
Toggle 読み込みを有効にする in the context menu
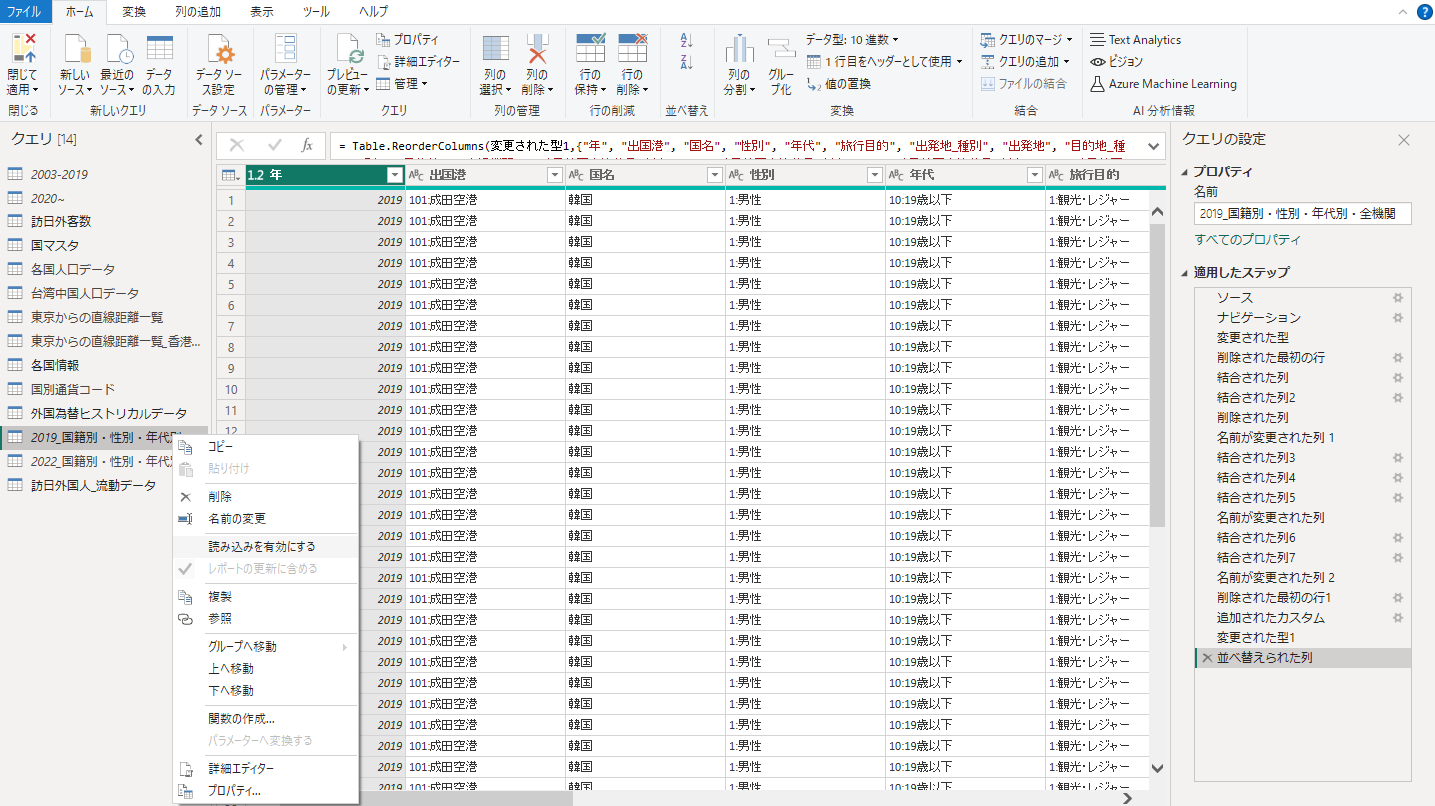pyautogui.click(x=261, y=547)
